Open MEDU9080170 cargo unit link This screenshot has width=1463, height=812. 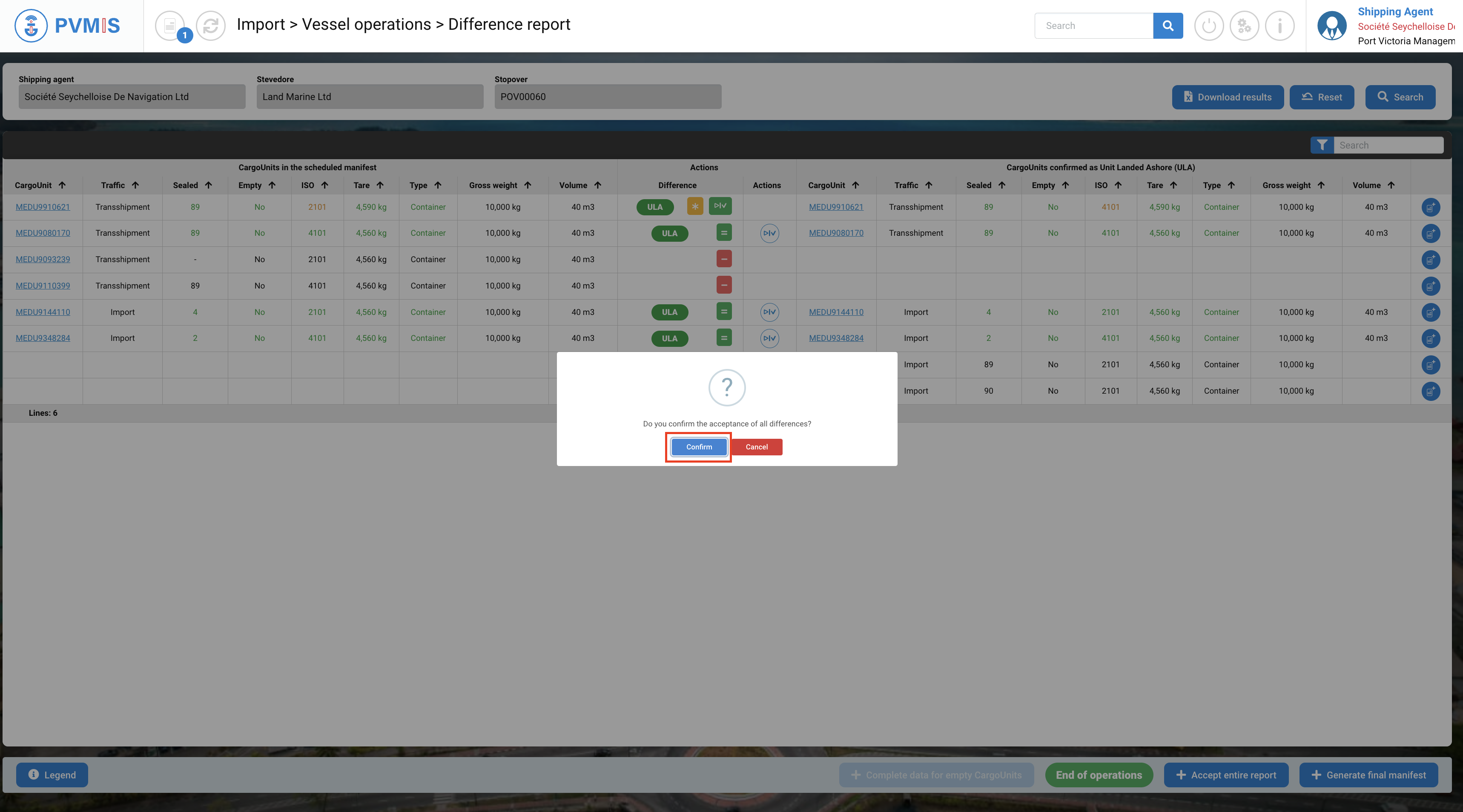(x=43, y=233)
